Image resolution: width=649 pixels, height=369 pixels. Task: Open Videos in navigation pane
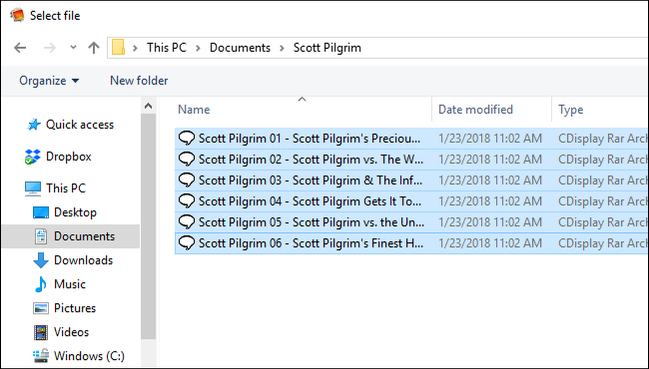coord(71,332)
